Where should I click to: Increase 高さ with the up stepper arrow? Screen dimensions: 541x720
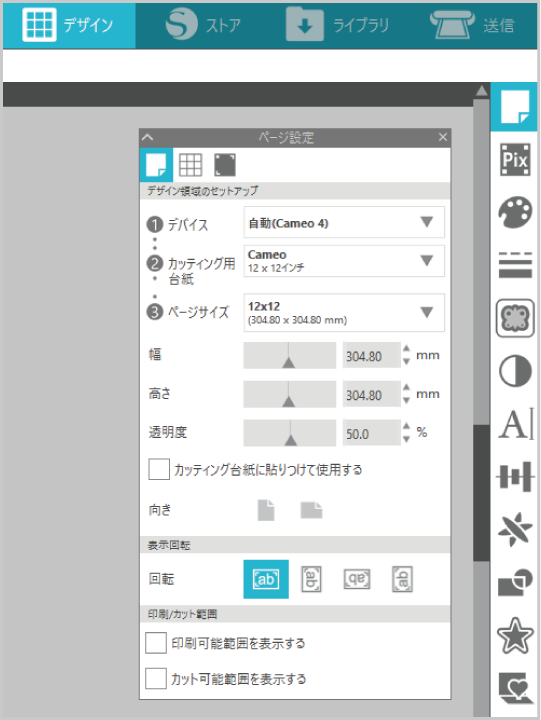tap(406, 388)
